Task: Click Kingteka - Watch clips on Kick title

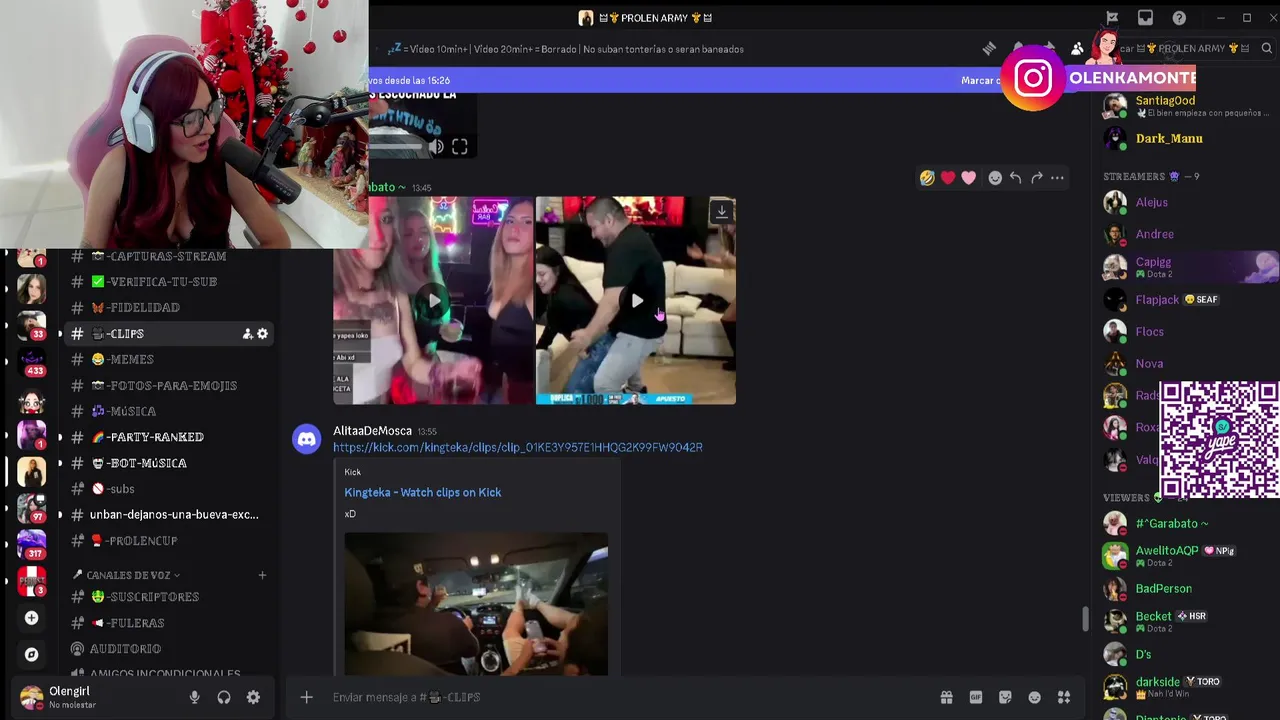Action: (423, 492)
